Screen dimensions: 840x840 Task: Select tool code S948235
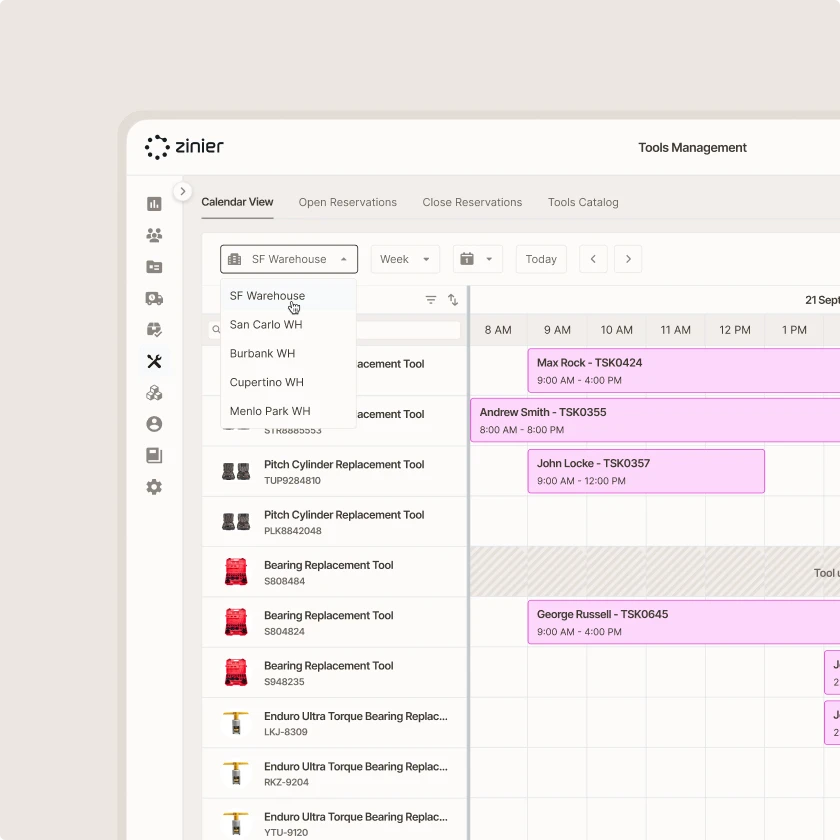[284, 682]
